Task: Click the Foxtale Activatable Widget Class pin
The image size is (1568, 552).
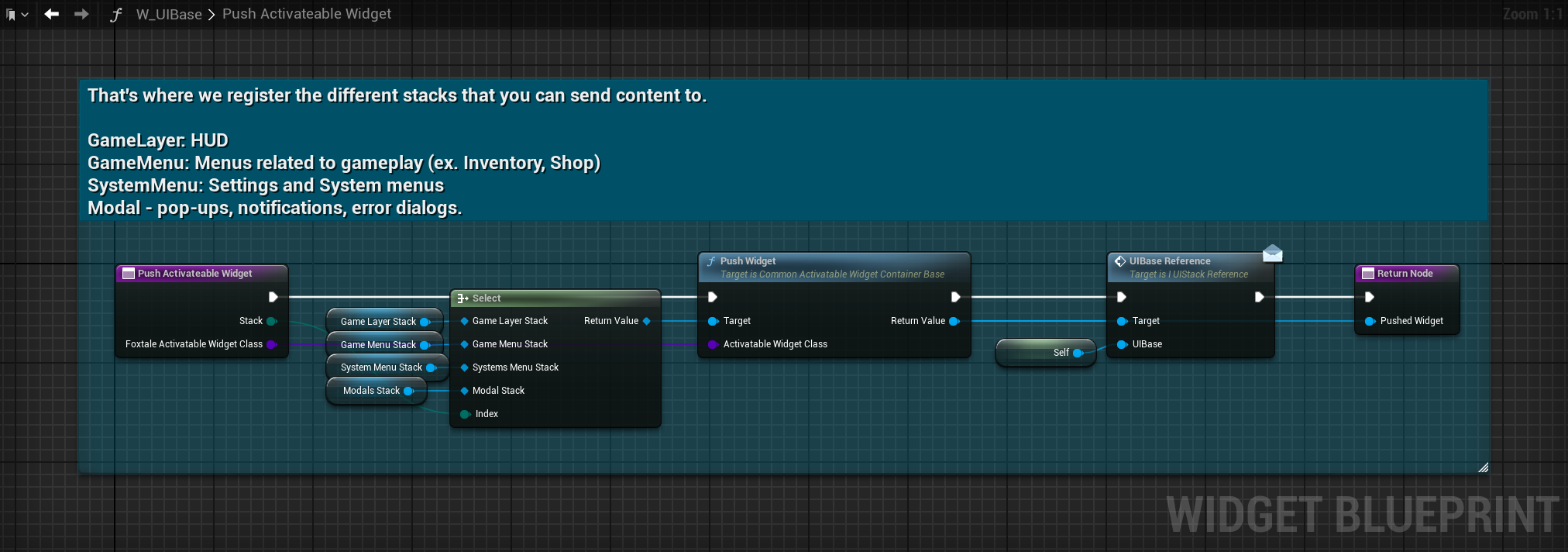Action: [x=272, y=344]
